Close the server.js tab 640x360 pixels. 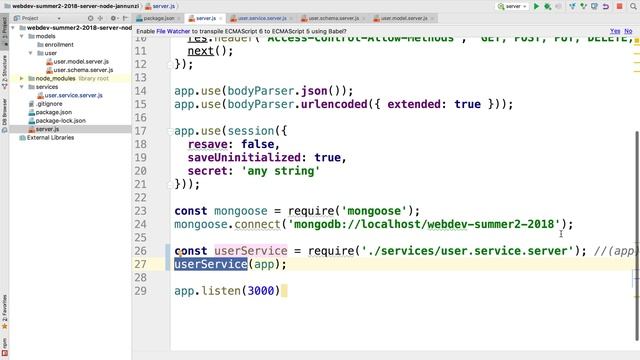221,18
